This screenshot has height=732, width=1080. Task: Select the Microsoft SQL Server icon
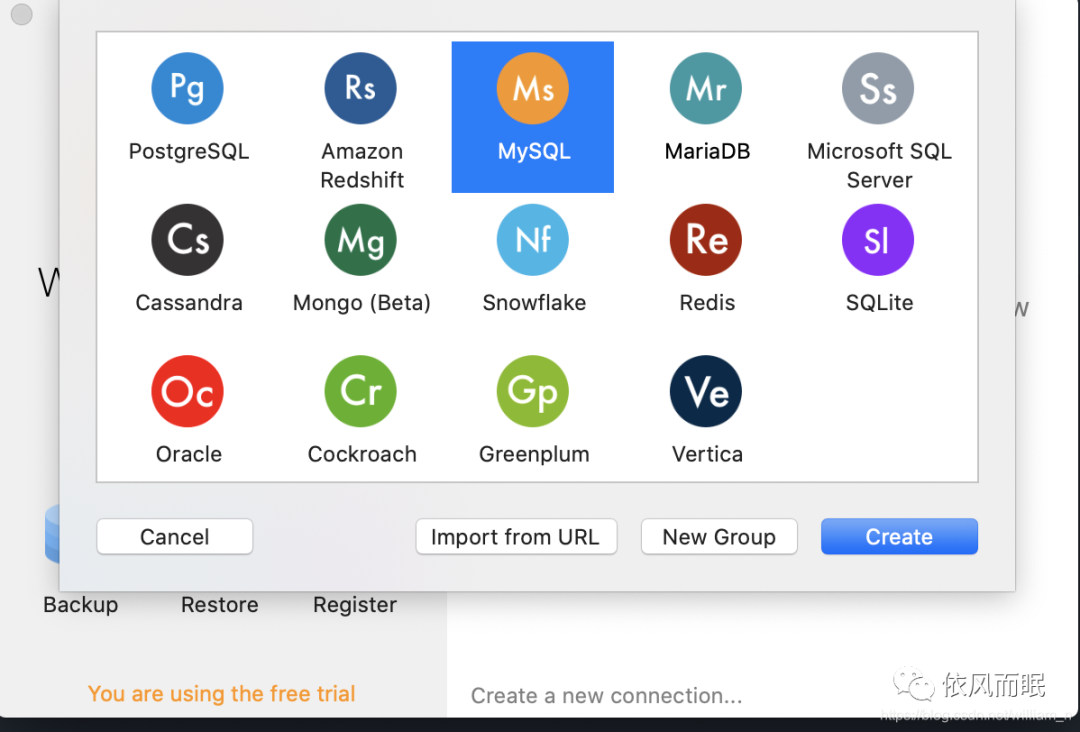878,89
